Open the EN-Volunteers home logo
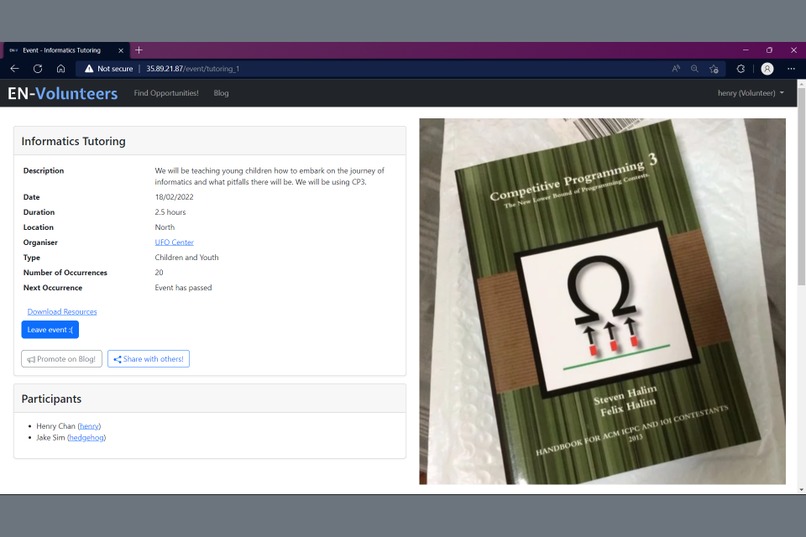806x537 pixels. click(63, 94)
